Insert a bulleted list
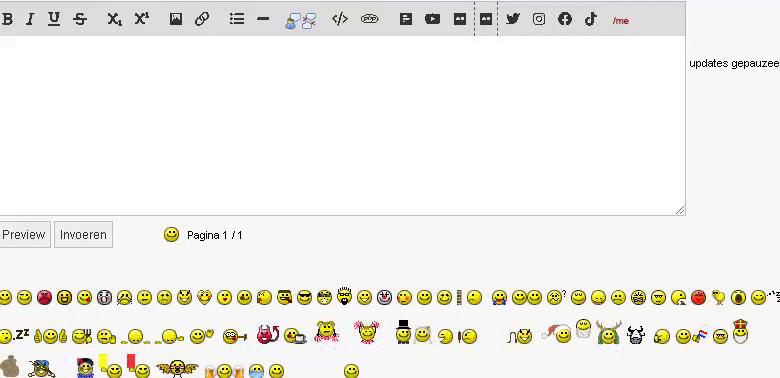This screenshot has height=378, width=780. tap(237, 19)
